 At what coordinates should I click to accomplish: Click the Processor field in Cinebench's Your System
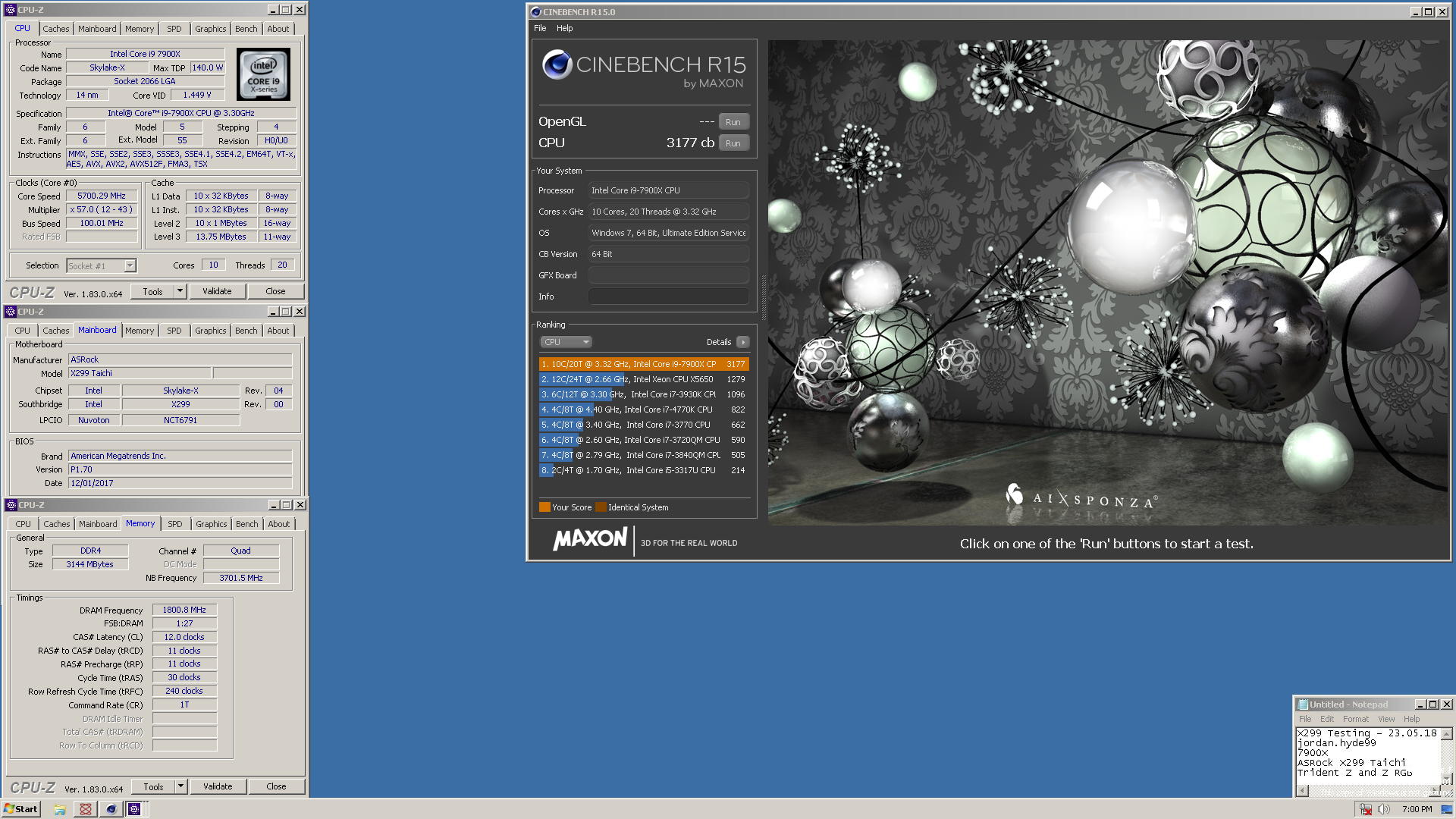(x=669, y=190)
